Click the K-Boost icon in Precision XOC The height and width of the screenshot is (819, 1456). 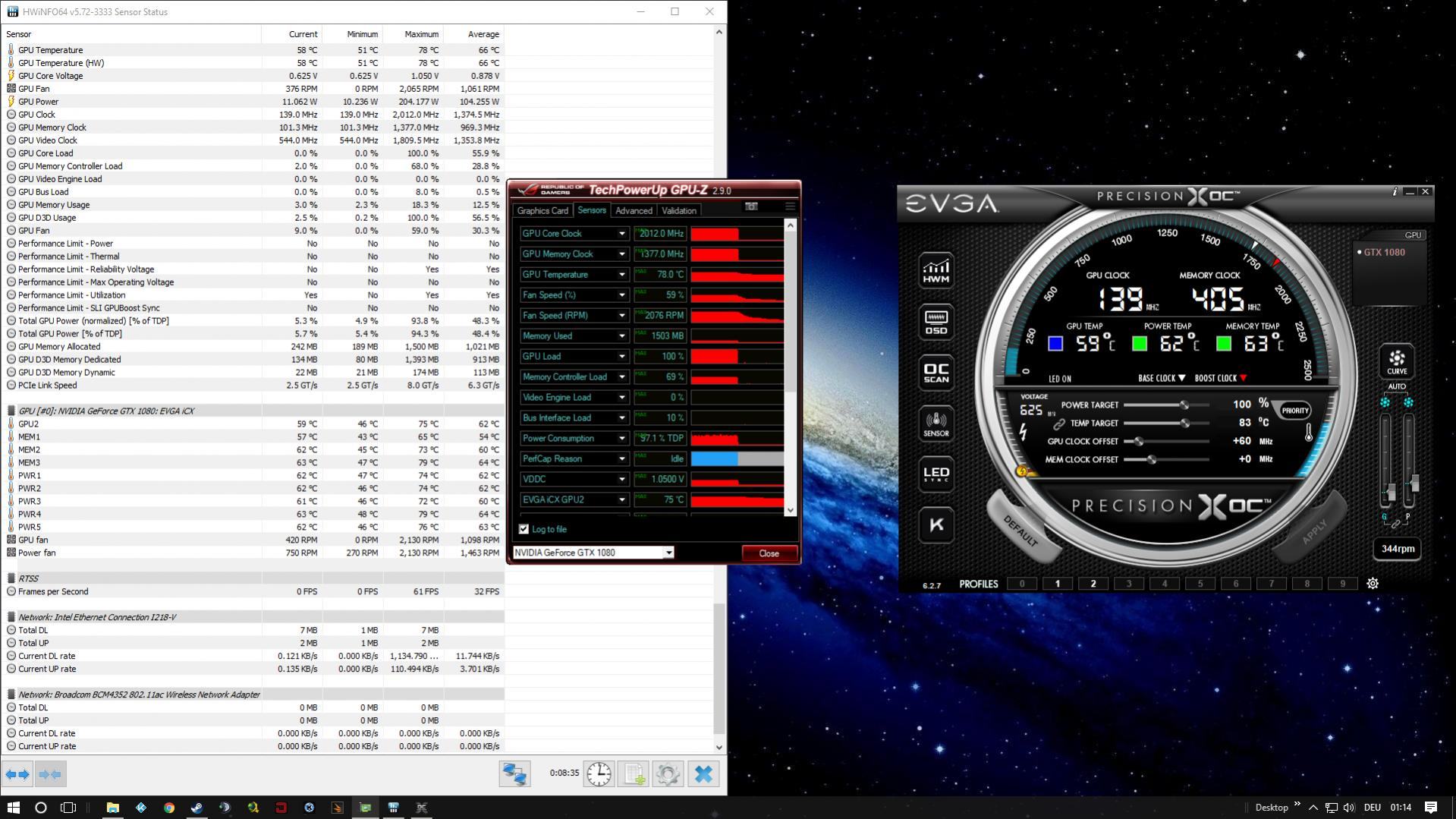tap(936, 524)
